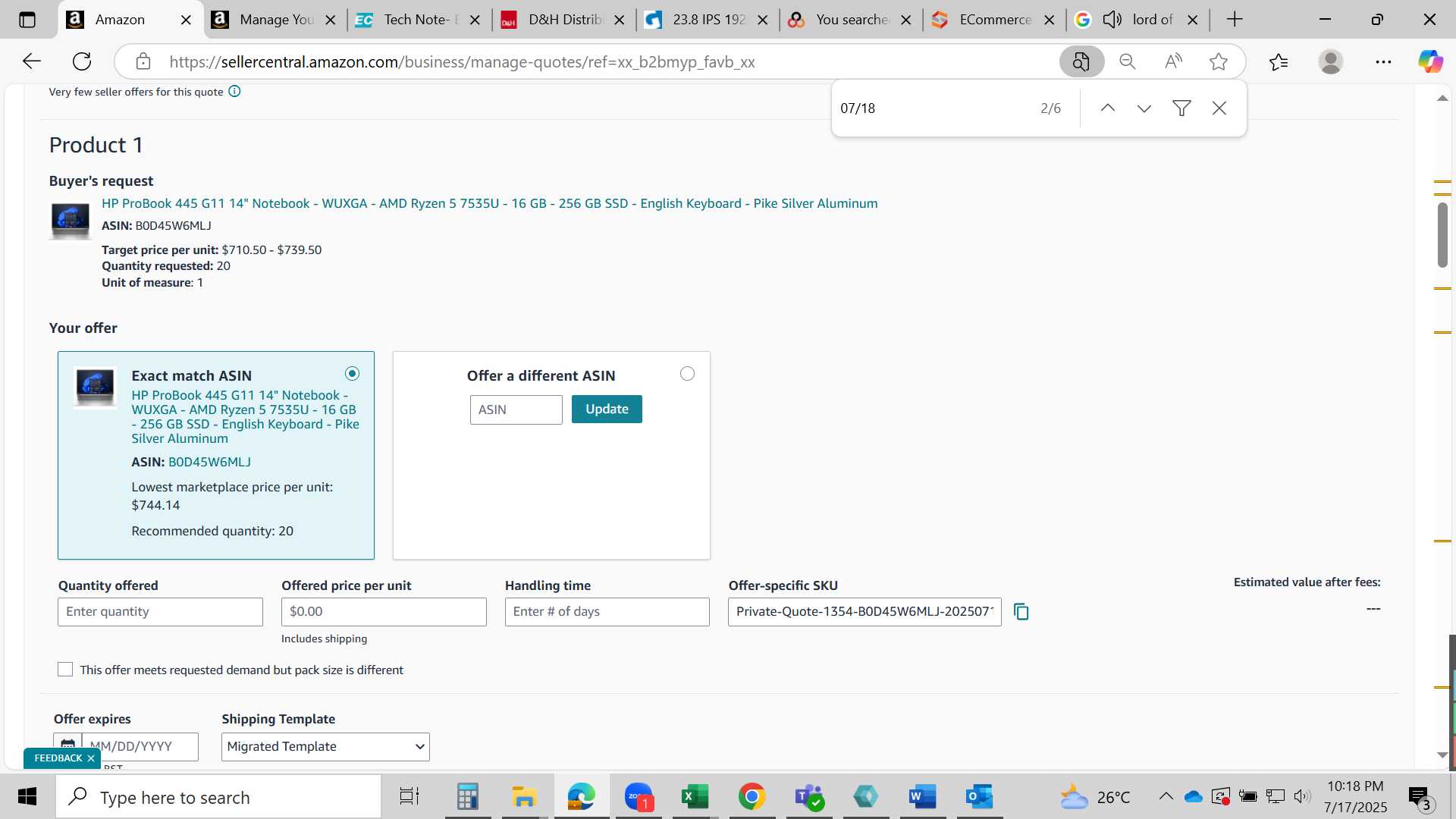Add page to favorites star

(1219, 61)
